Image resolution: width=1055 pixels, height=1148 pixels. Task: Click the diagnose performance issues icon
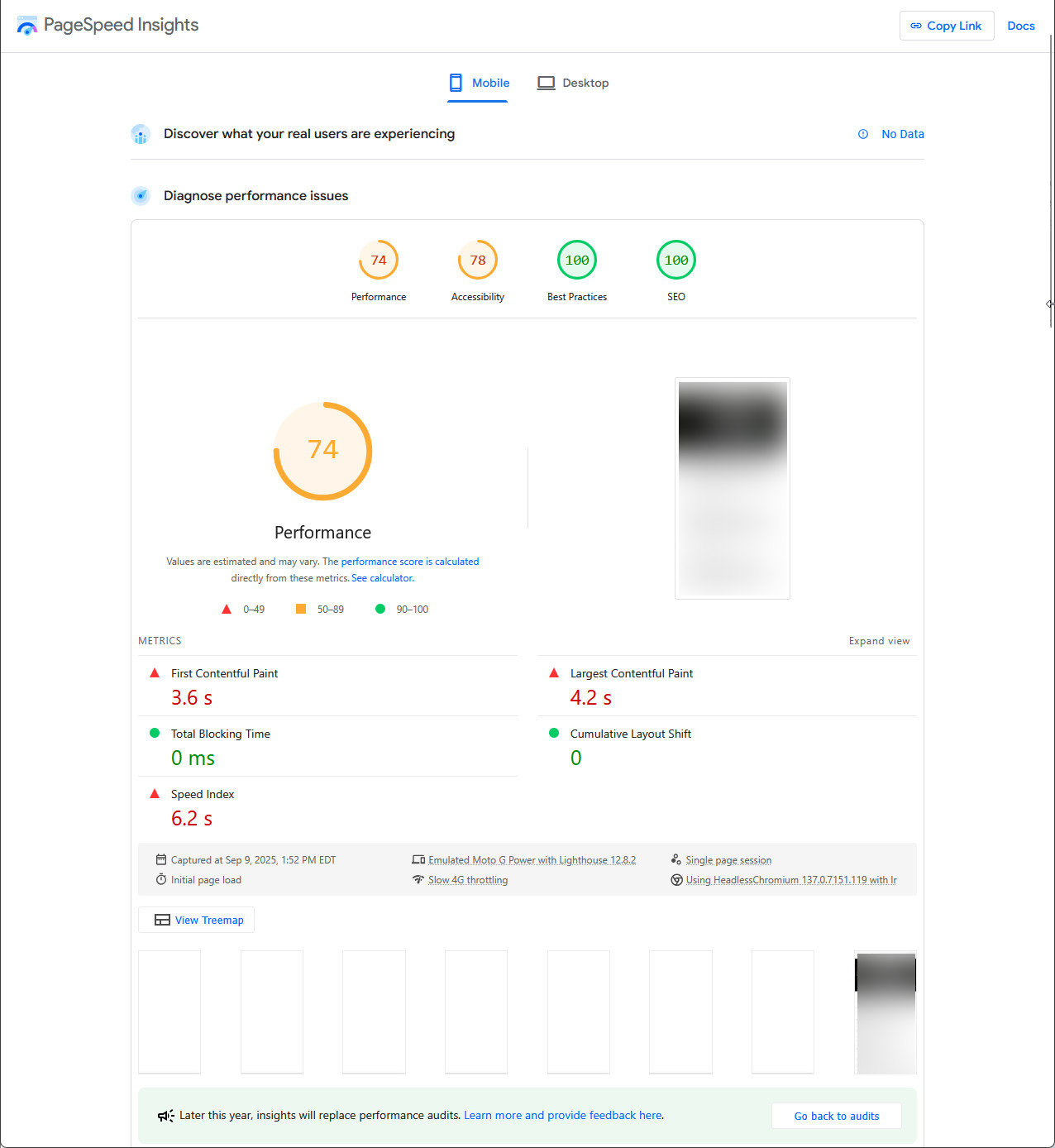pos(141,196)
